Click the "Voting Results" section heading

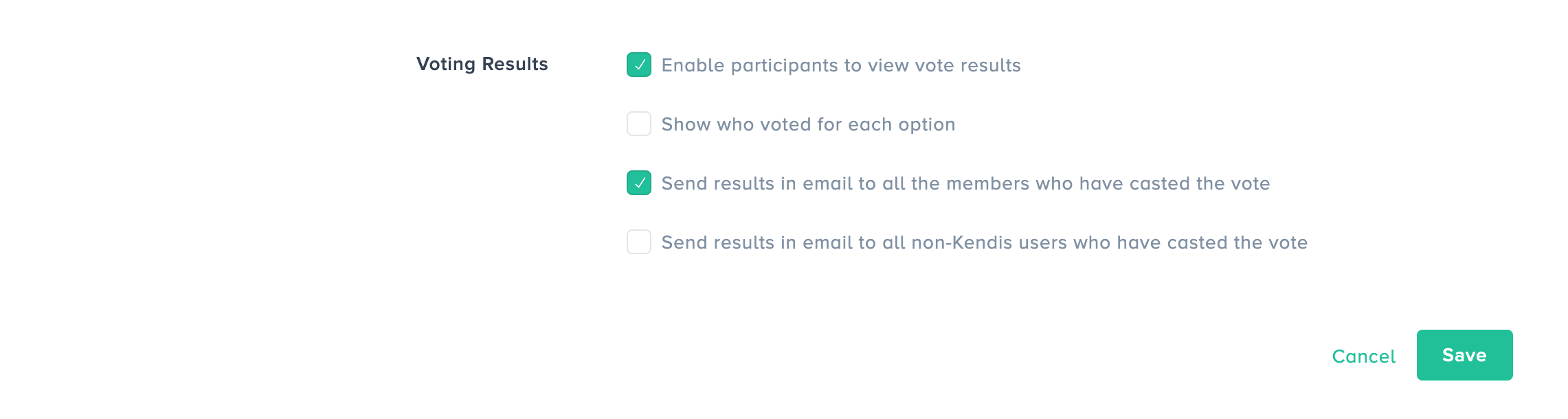coord(482,64)
